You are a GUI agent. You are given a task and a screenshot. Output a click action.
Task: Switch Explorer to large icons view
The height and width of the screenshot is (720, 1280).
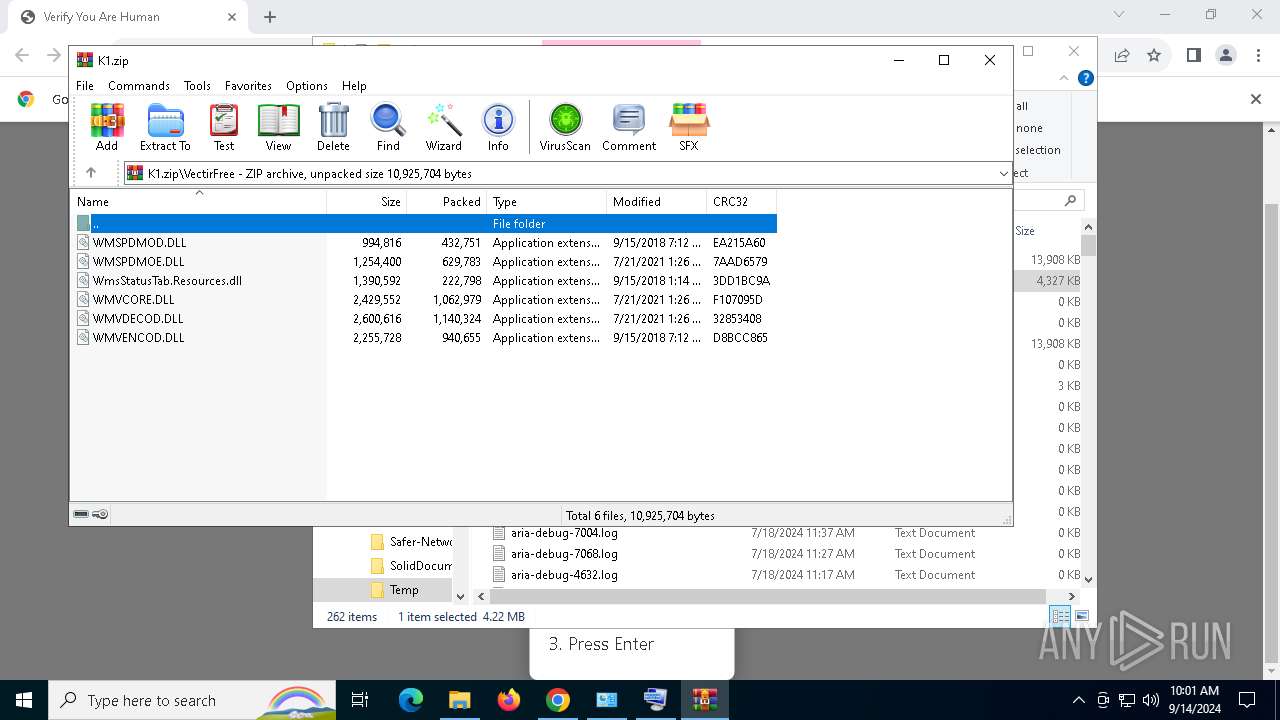(x=1081, y=616)
